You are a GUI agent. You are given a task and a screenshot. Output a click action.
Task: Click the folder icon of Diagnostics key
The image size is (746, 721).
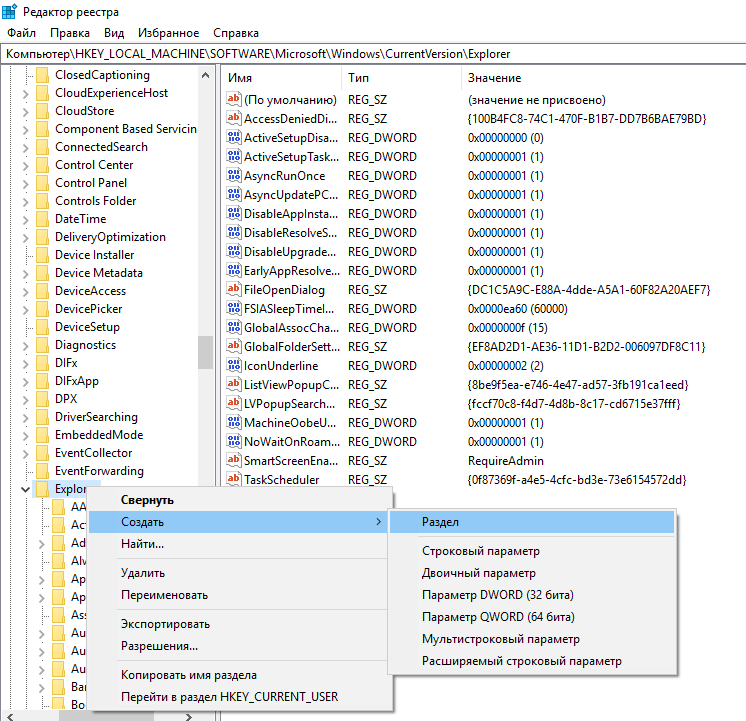pyautogui.click(x=42, y=345)
